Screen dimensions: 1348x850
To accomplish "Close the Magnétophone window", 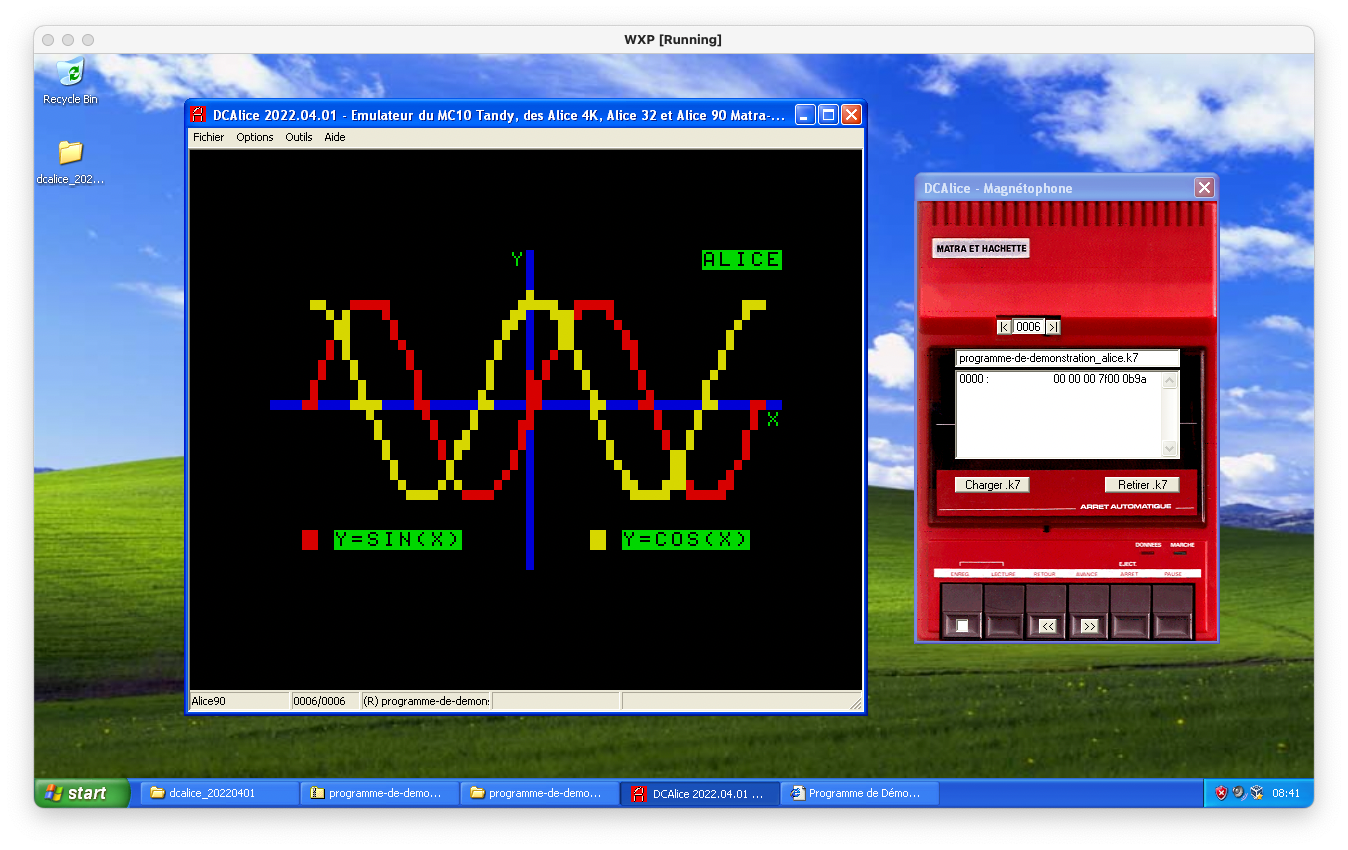I will pos(1204,188).
